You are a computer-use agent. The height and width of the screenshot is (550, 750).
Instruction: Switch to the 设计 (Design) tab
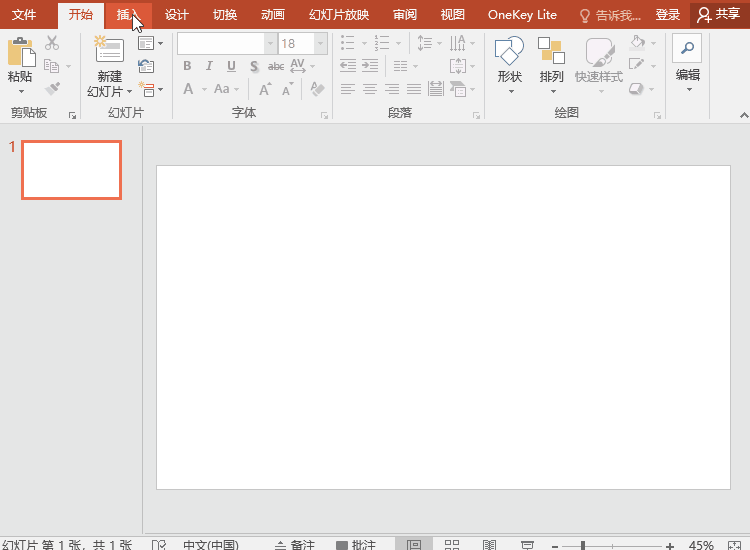177,15
